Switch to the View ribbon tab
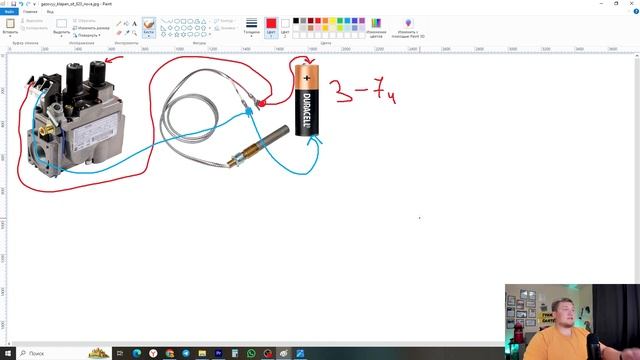 click(x=50, y=12)
